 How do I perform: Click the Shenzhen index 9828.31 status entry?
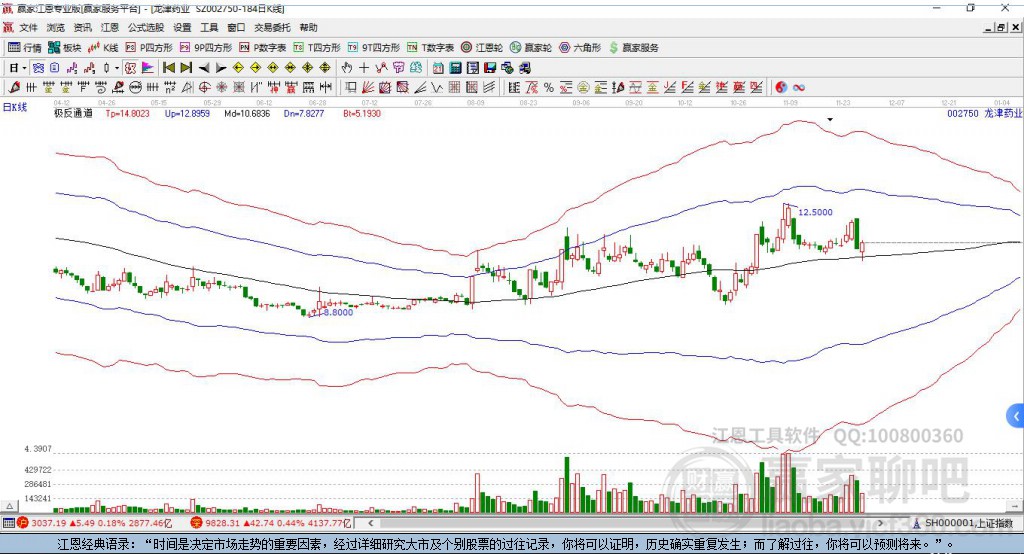click(x=271, y=523)
